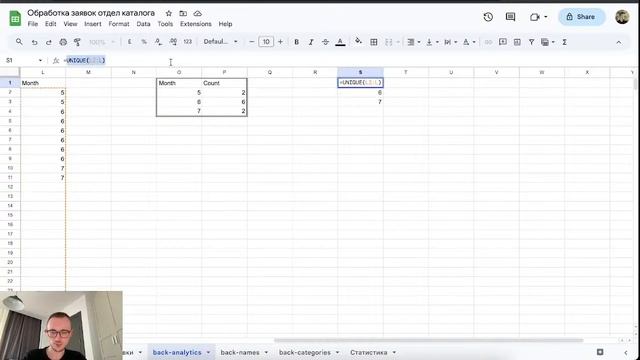
Task: Toggle bold formatting
Action: [x=297, y=42]
